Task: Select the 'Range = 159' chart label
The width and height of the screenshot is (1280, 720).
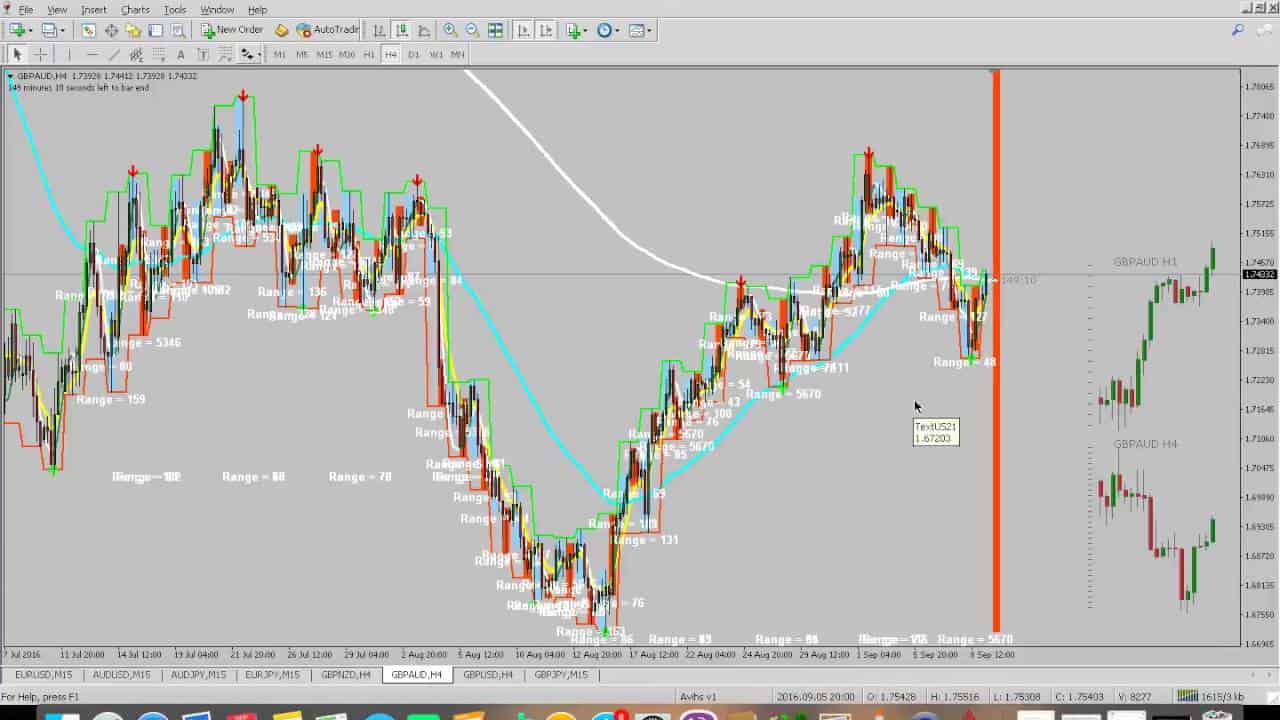Action: (111, 400)
